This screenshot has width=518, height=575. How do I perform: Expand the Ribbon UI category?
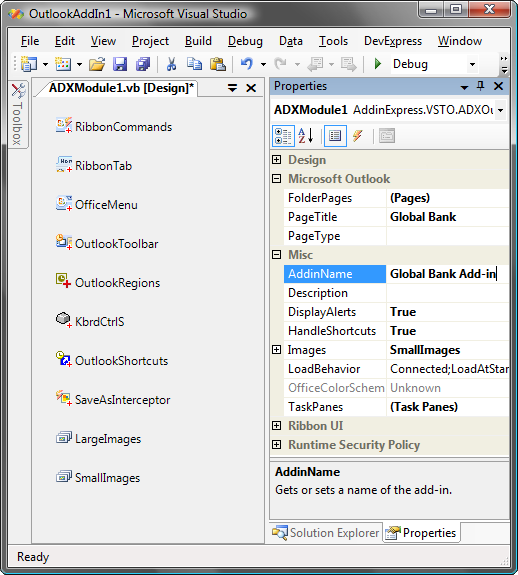coord(276,425)
